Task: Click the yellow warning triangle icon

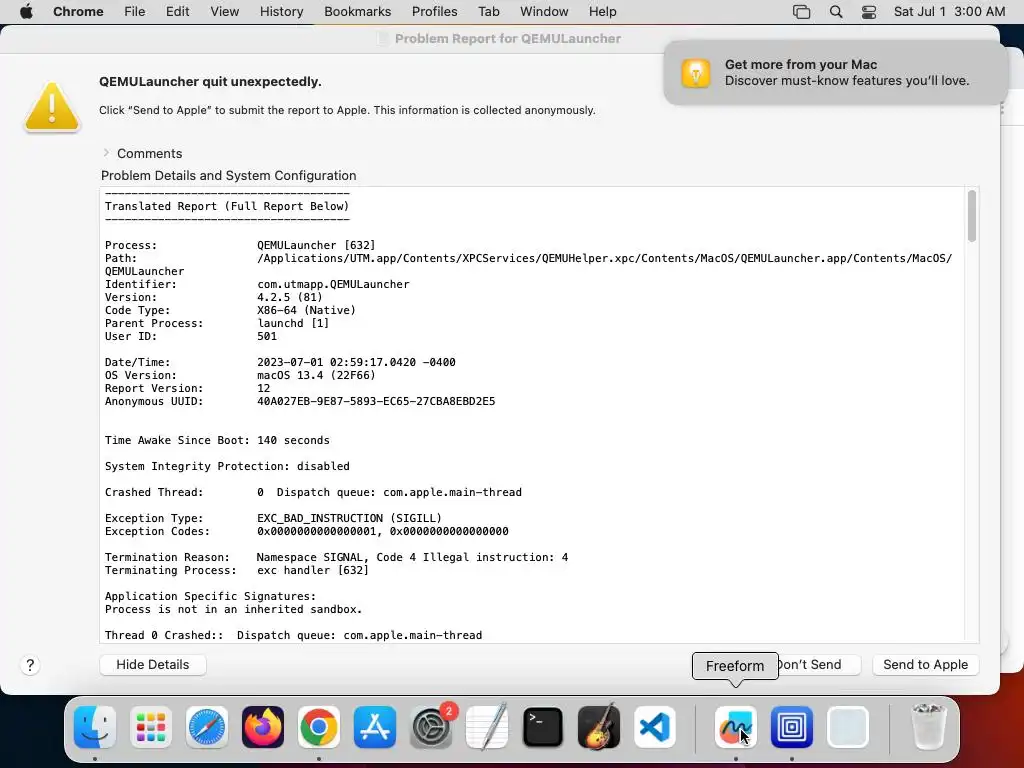Action: [x=52, y=107]
